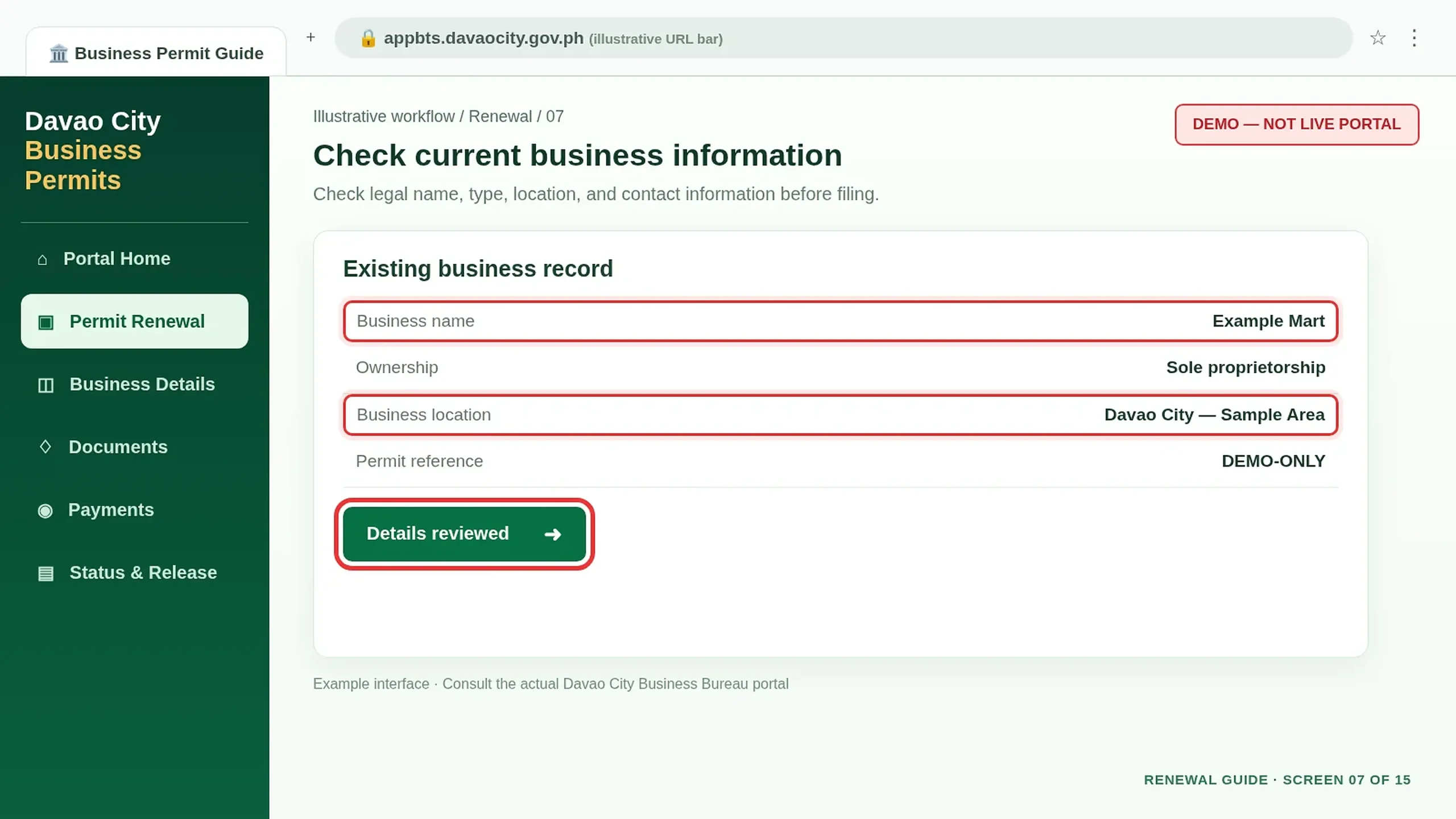Click the Example interface footer note
The width and height of the screenshot is (1456, 819).
point(551,684)
